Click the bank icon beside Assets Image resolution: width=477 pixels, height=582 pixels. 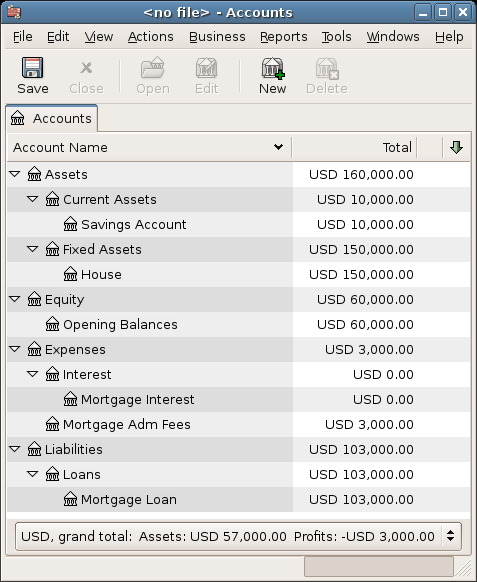35,174
